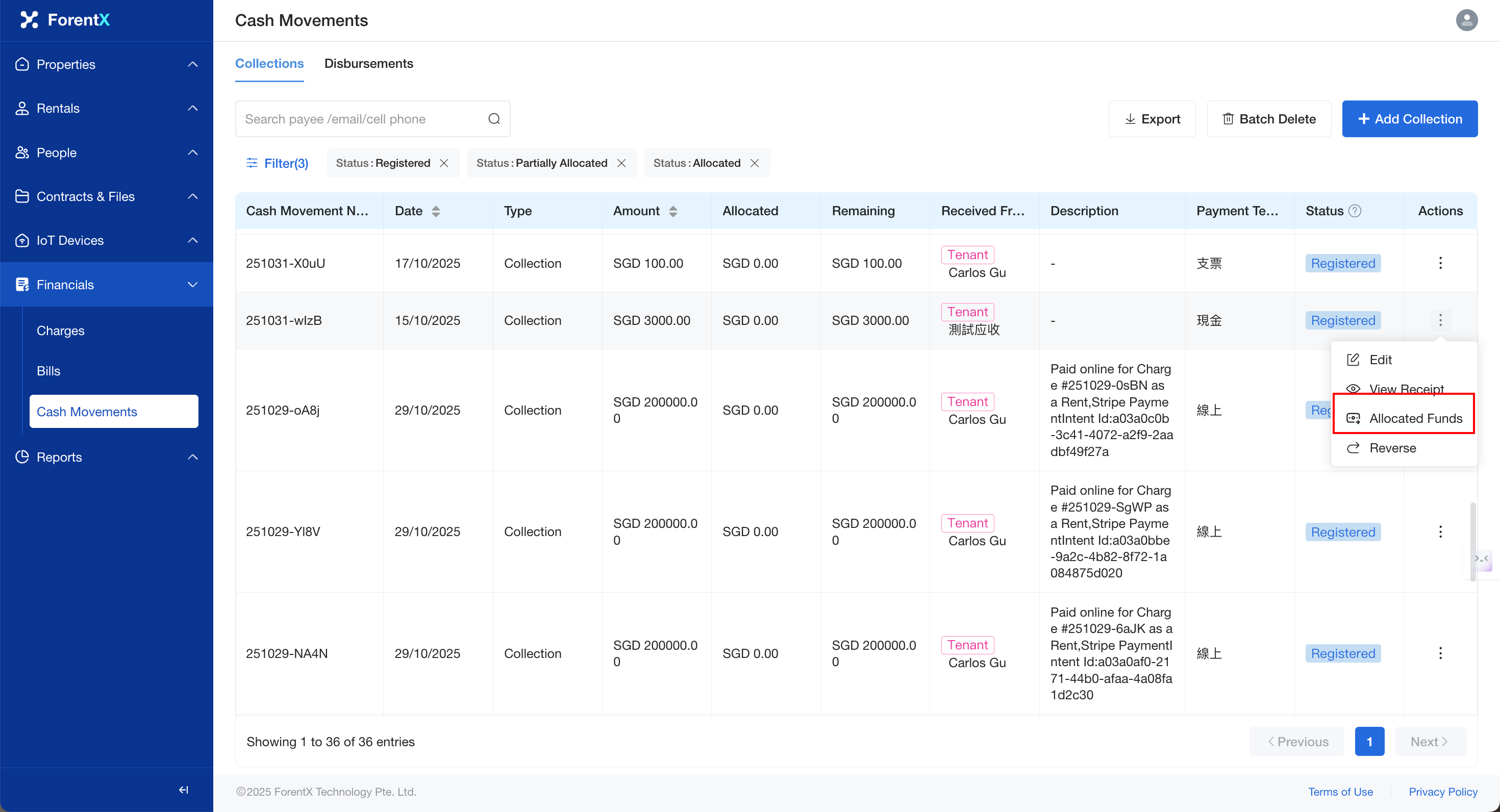Focus the payee search input field
1500x812 pixels.
click(x=361, y=119)
